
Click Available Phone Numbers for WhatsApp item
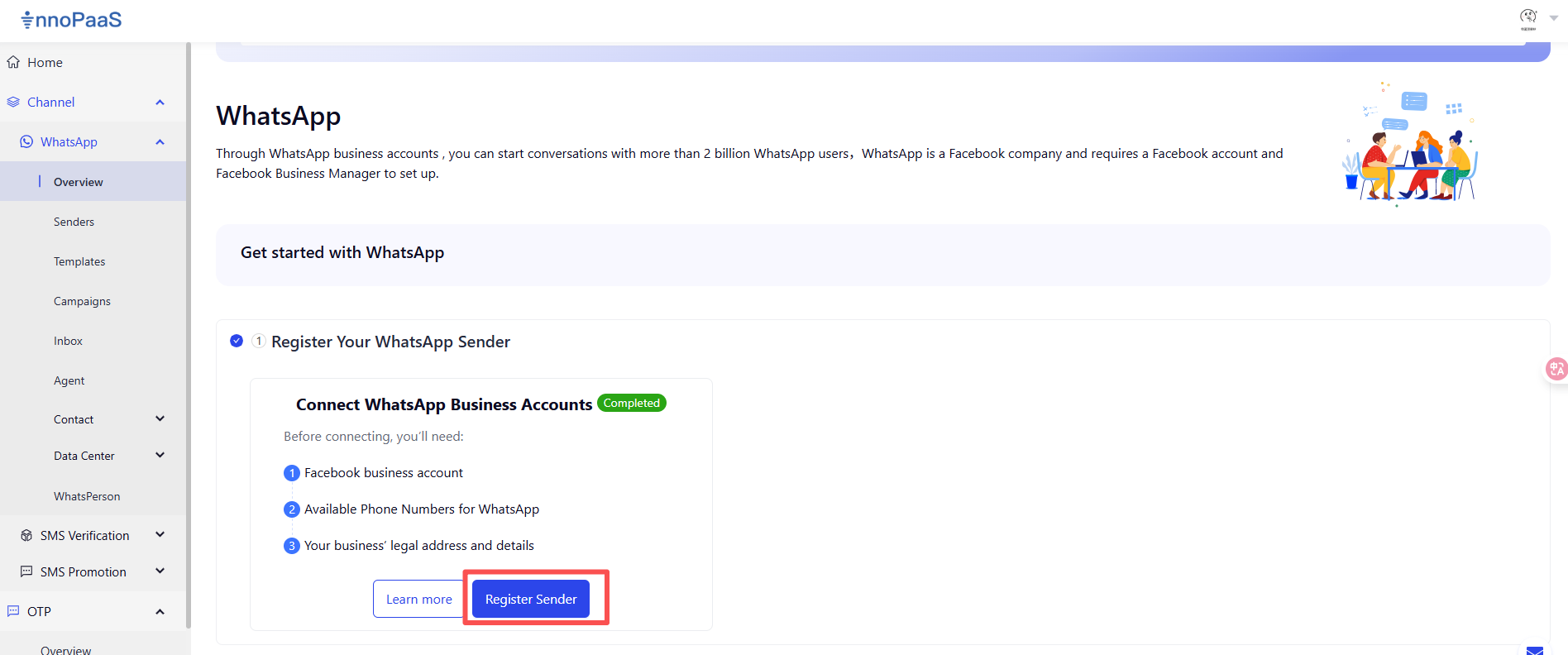422,509
